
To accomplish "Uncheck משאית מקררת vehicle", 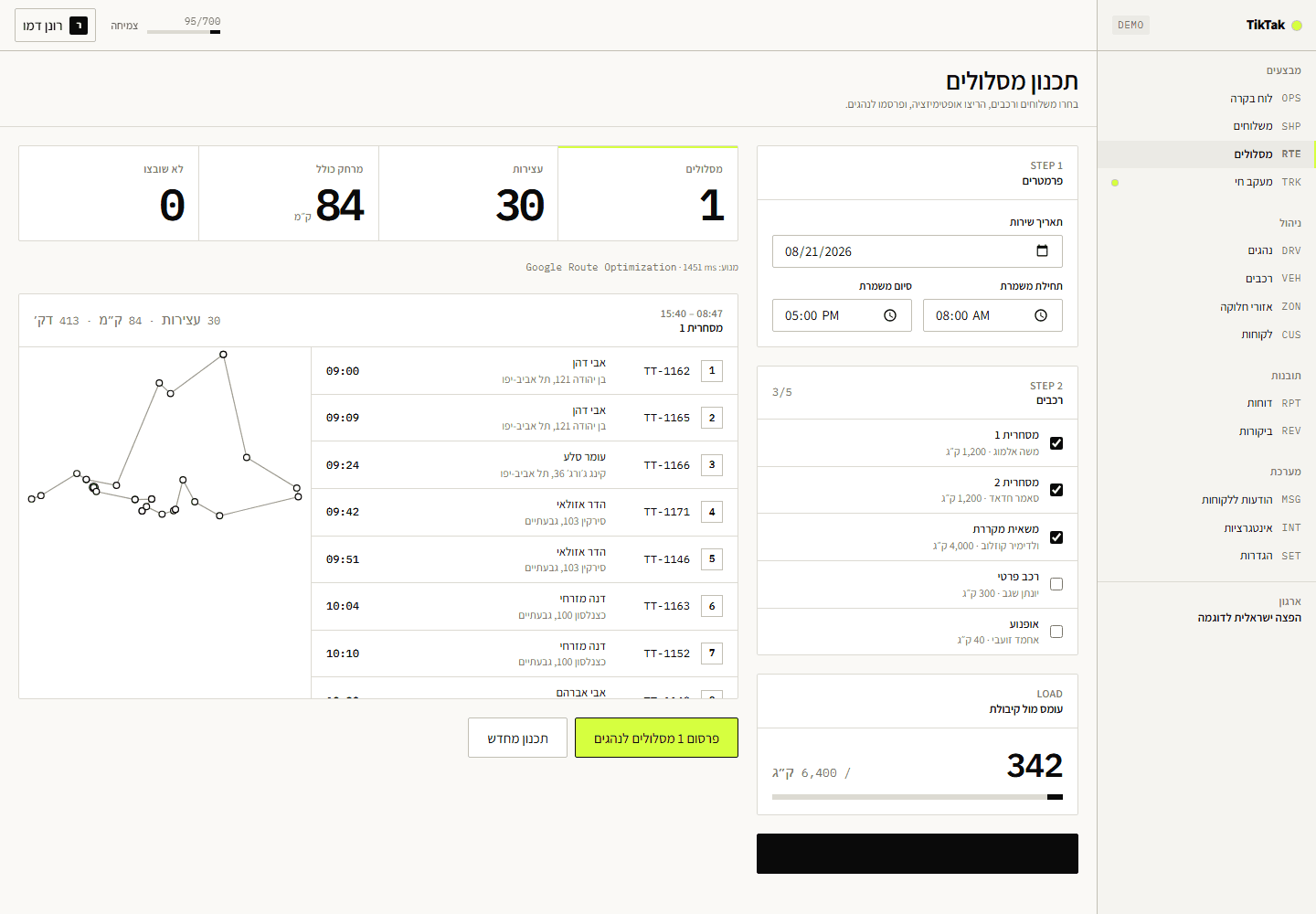I will [x=1056, y=537].
